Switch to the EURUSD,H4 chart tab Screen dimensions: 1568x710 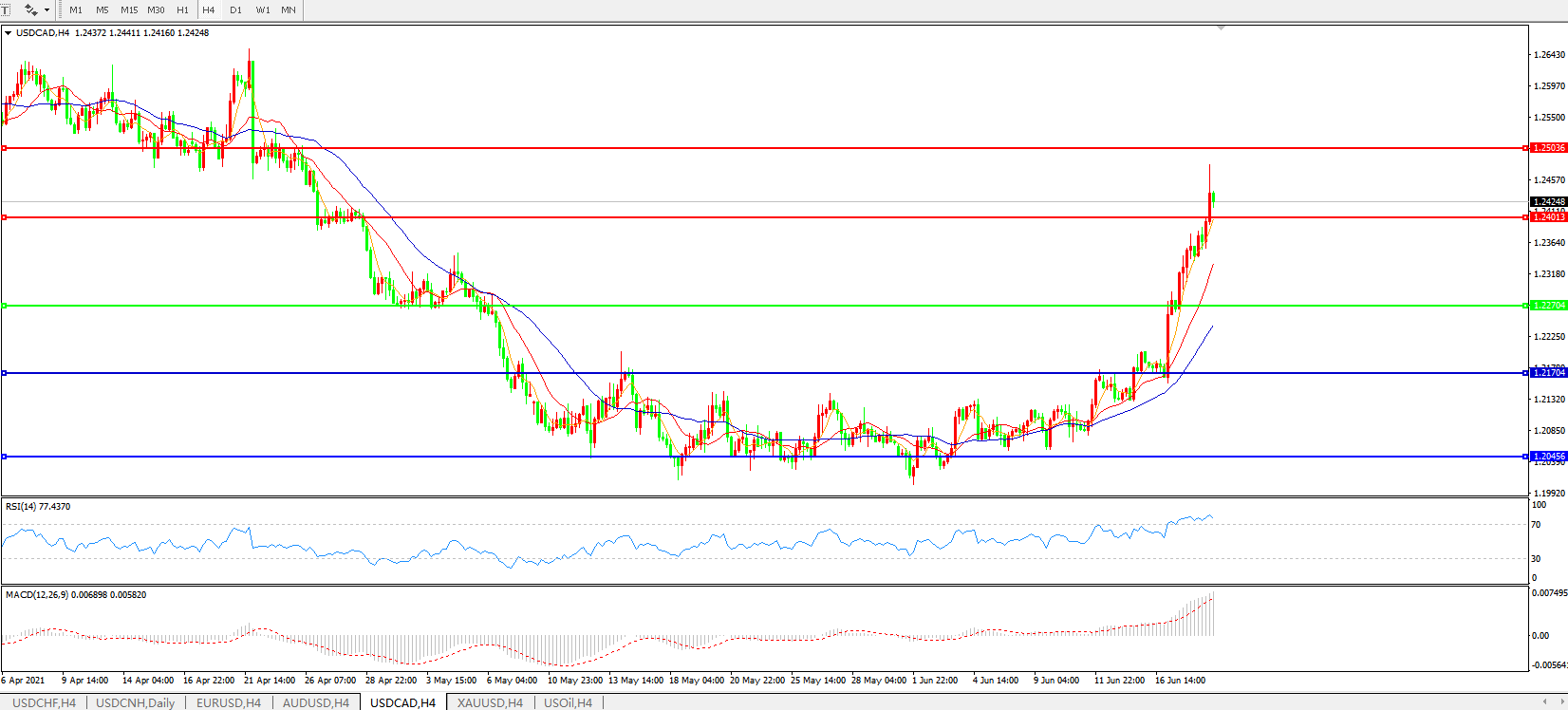[228, 702]
